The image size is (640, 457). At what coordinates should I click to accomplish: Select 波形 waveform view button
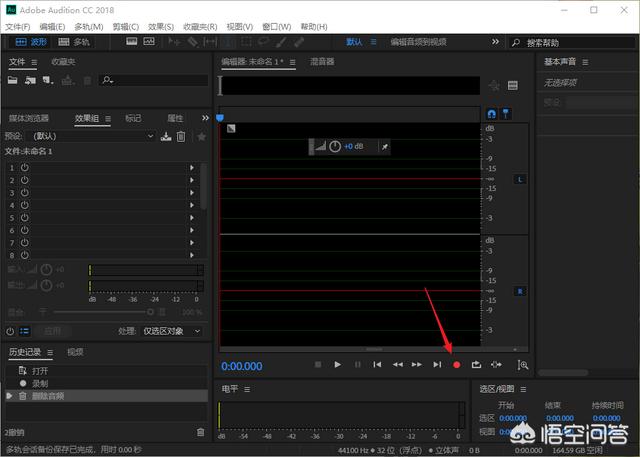(31, 42)
